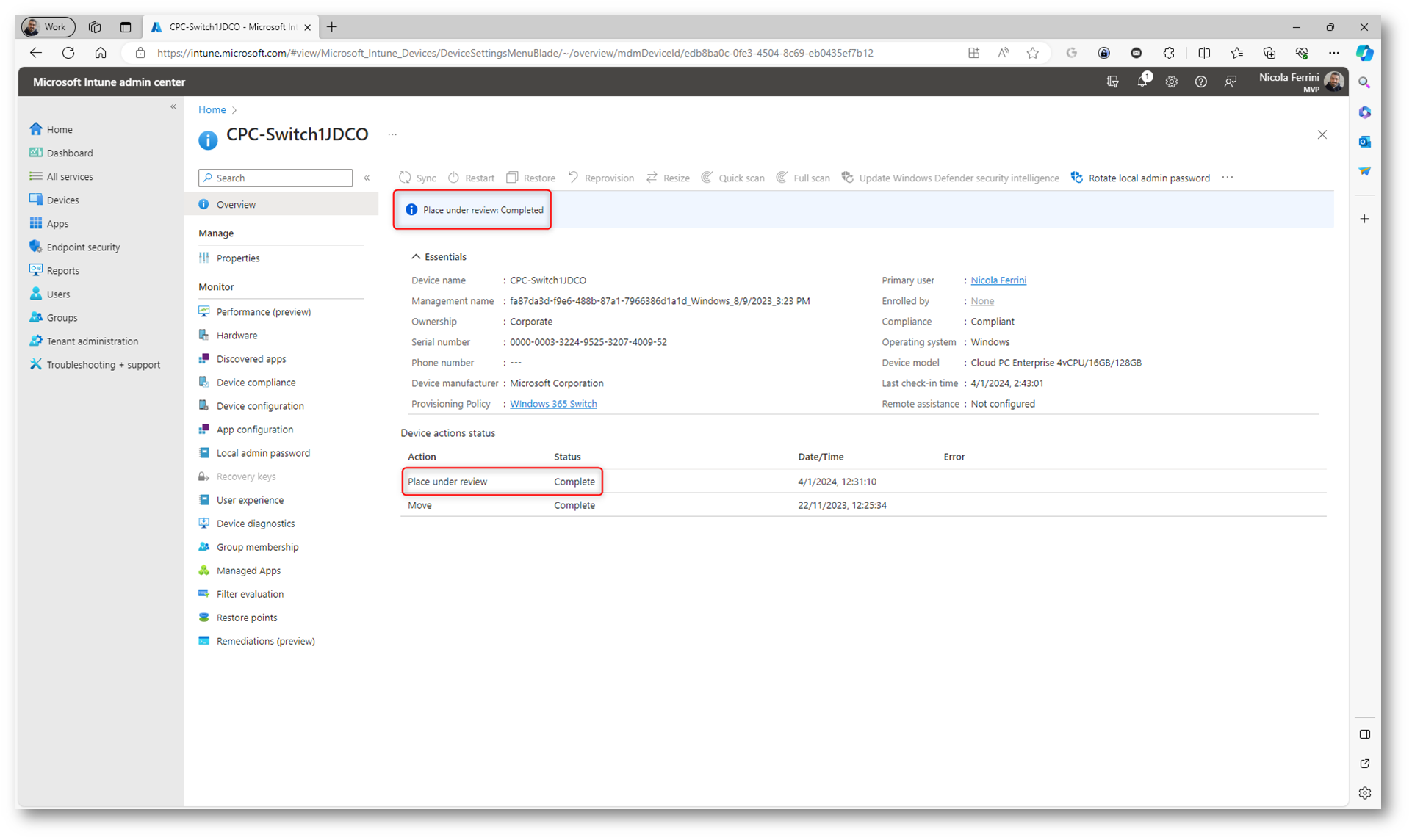The image size is (1412, 840).
Task: Click browser refresh button
Action: [68, 53]
